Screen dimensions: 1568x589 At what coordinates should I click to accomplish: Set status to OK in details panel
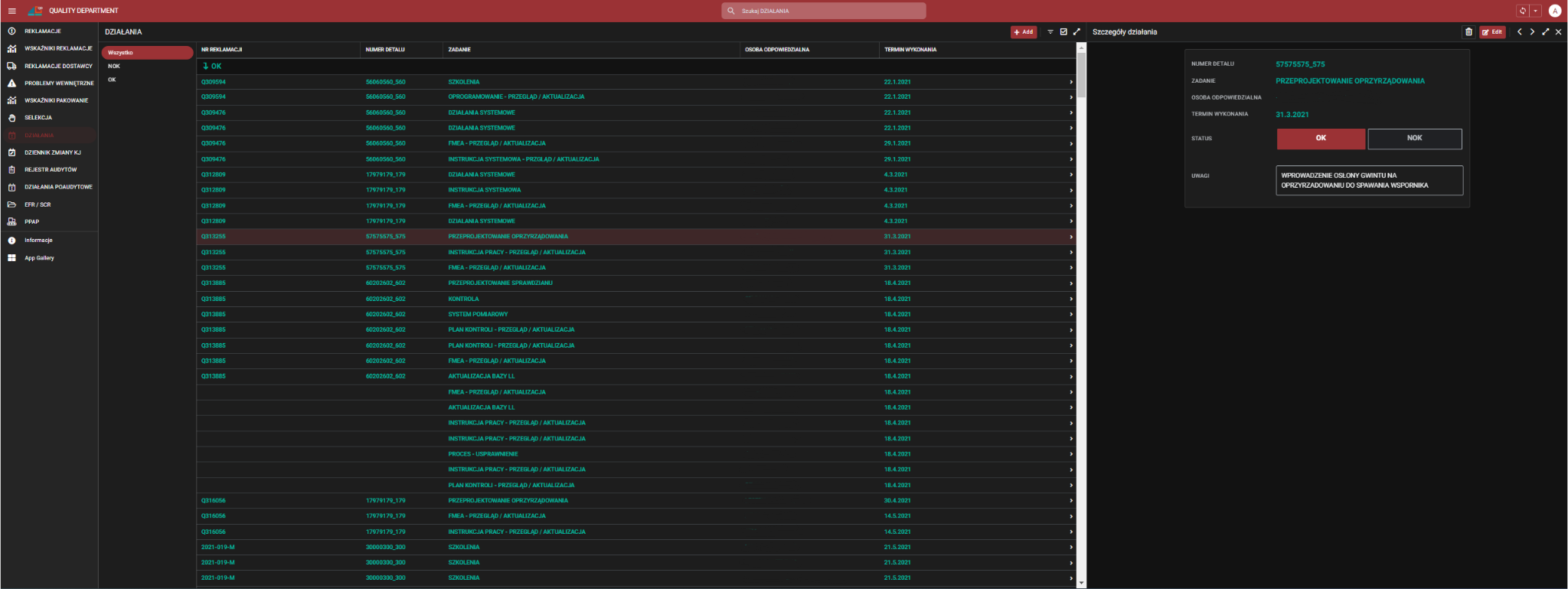(1320, 139)
